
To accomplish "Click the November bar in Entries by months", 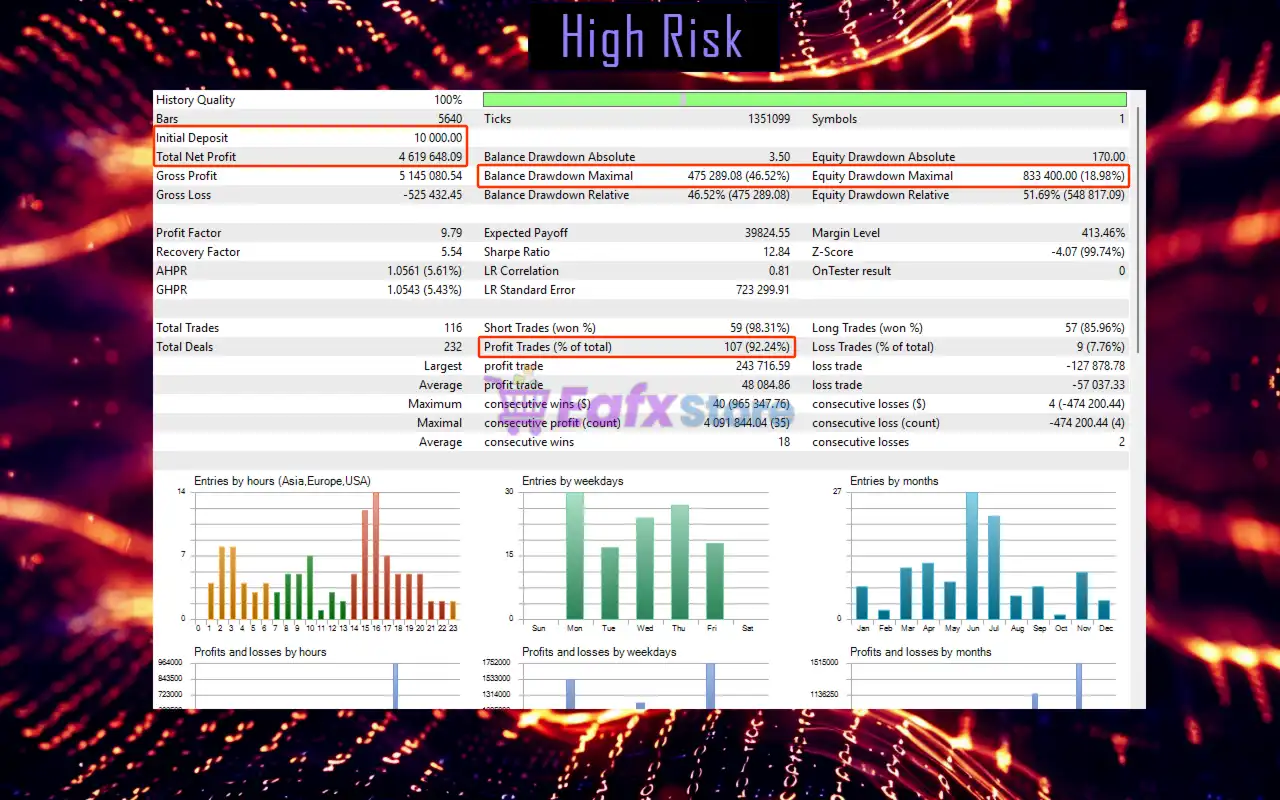I will [x=1082, y=596].
